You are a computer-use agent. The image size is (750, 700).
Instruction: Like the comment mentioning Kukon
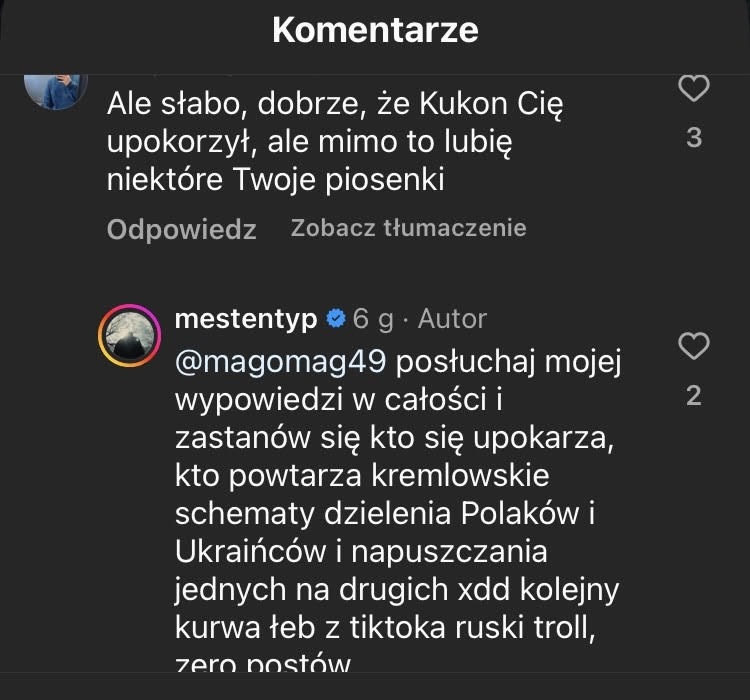[693, 89]
